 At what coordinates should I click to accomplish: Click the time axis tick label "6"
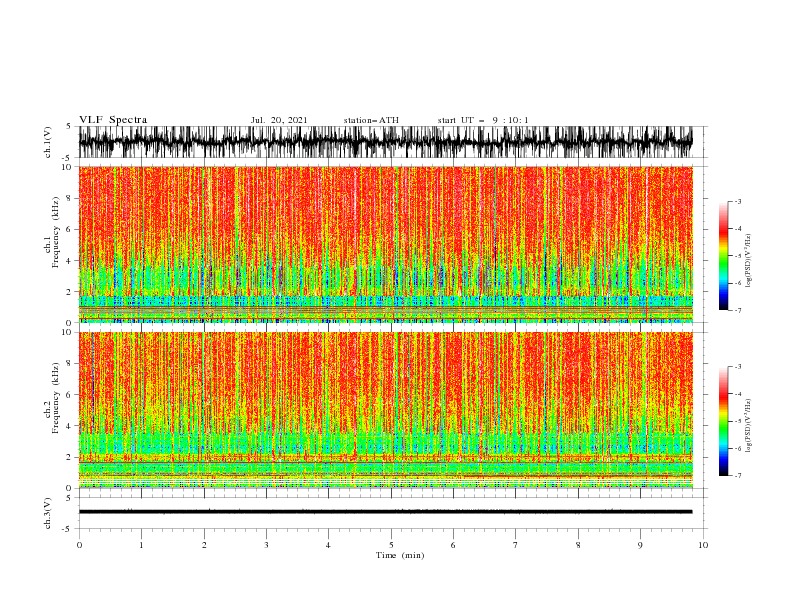(453, 545)
